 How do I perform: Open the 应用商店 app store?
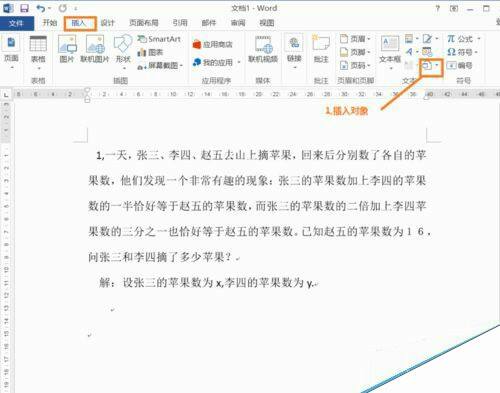[213, 44]
